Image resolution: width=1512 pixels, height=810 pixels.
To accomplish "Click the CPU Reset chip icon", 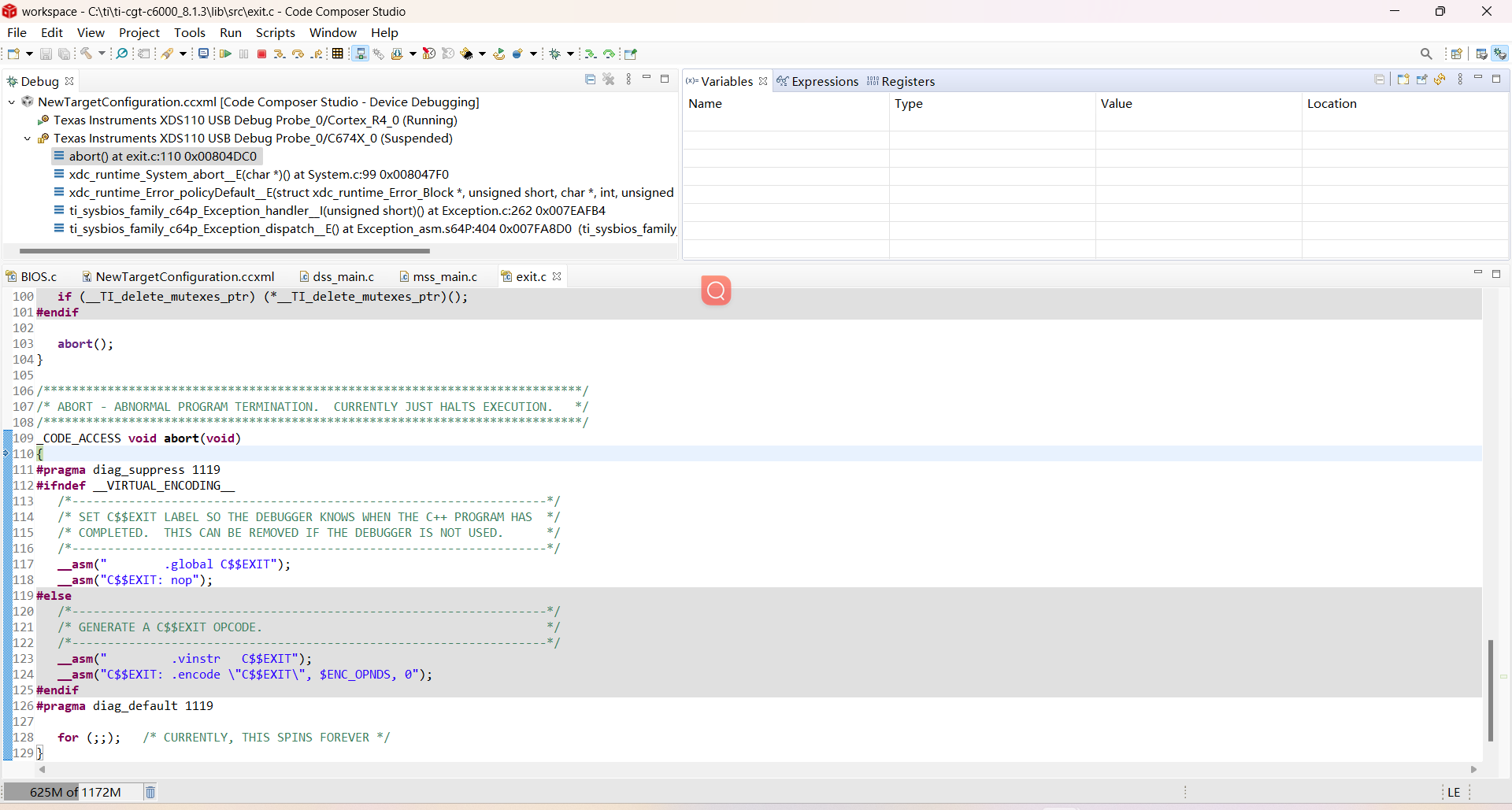I will click(468, 54).
